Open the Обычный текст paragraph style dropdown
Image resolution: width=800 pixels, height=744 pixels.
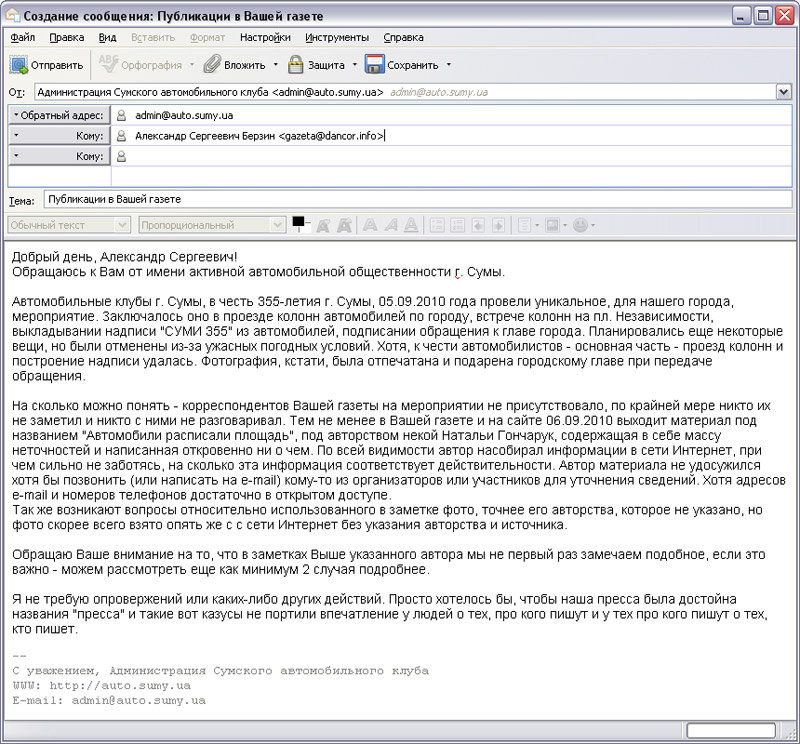pyautogui.click(x=68, y=225)
